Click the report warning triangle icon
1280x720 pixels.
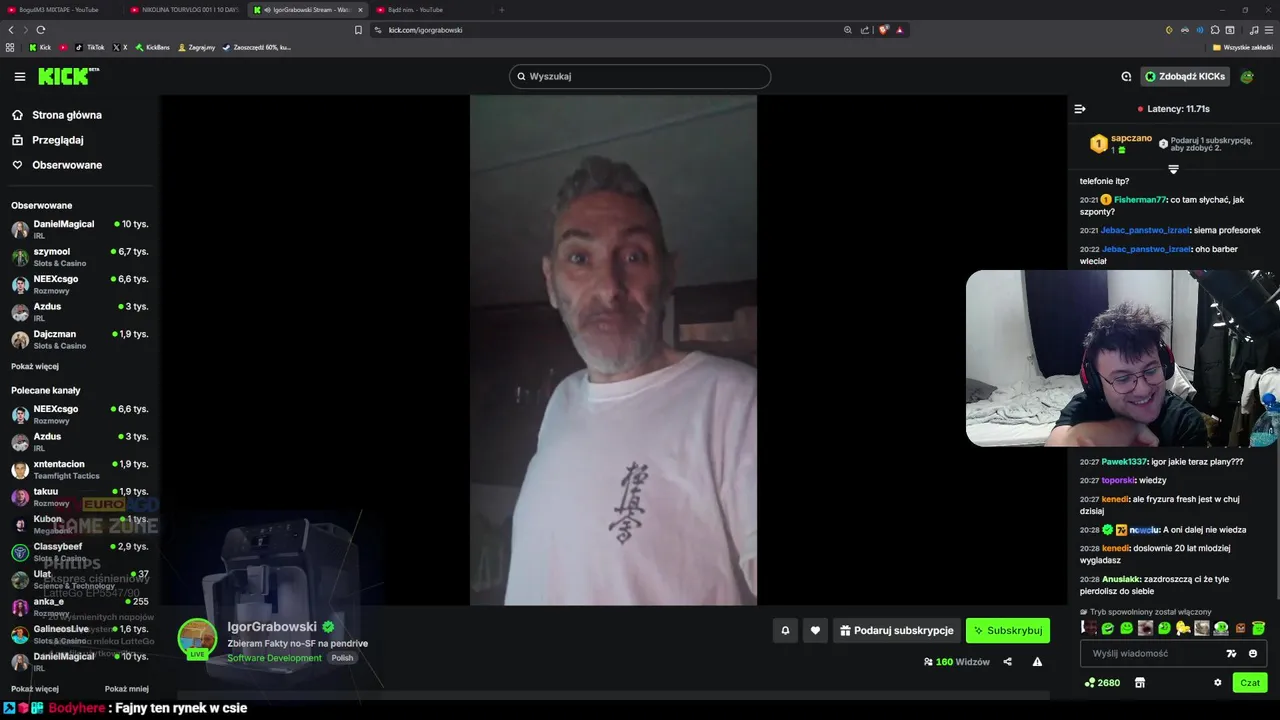click(x=1037, y=662)
